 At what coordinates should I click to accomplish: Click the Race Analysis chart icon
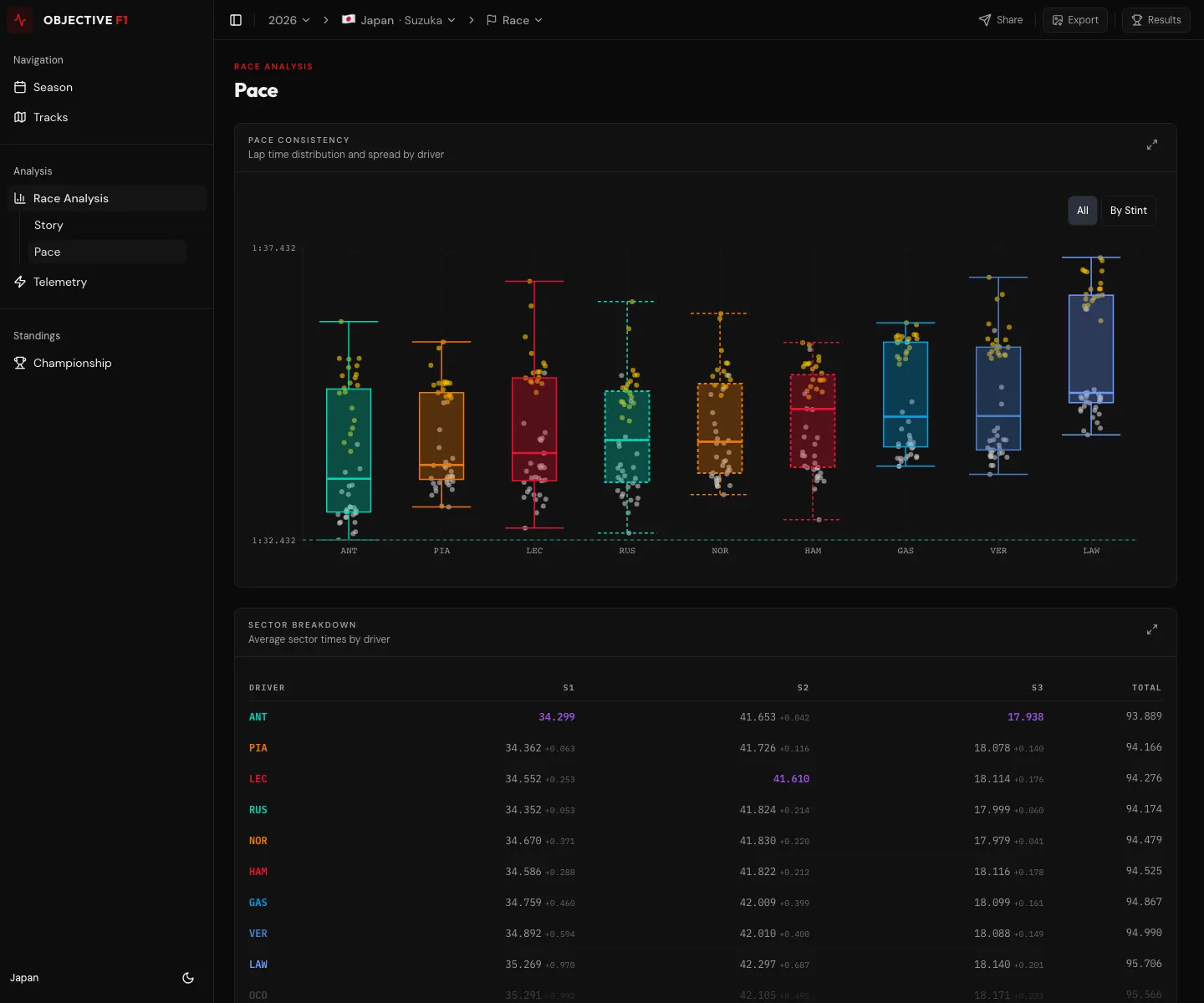coord(20,198)
